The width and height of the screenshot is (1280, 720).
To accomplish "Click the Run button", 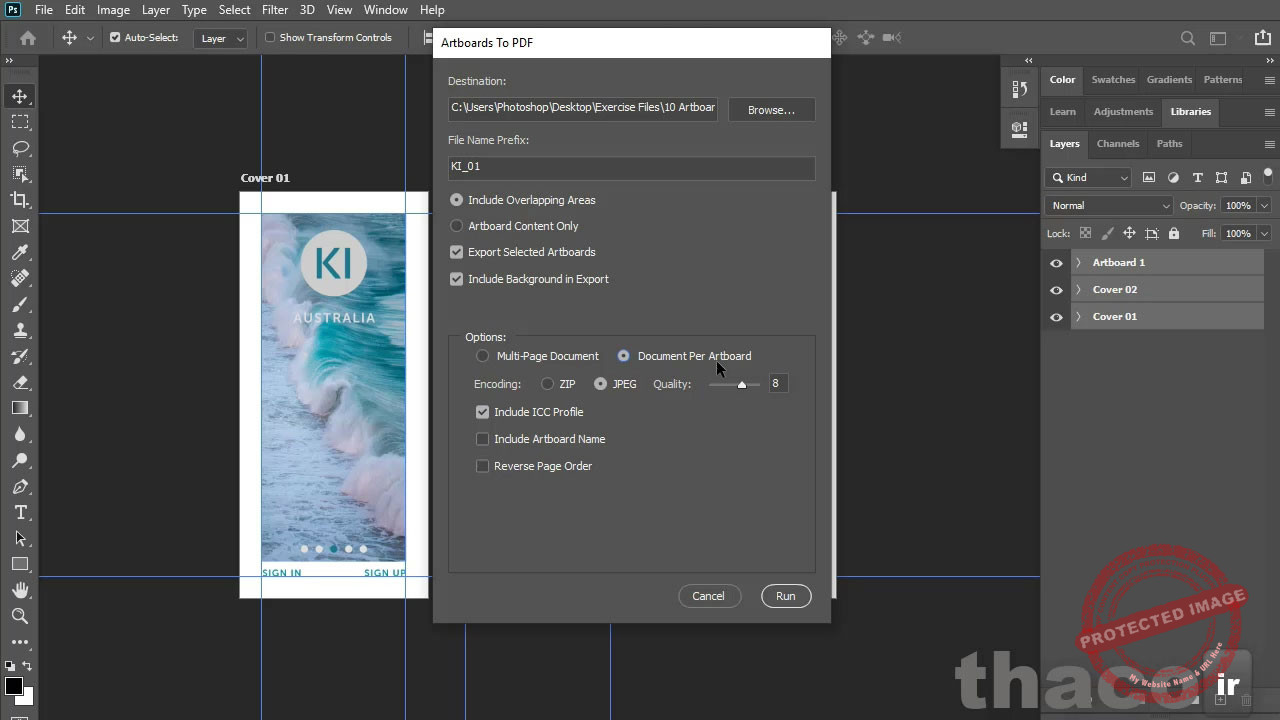I will (x=785, y=595).
